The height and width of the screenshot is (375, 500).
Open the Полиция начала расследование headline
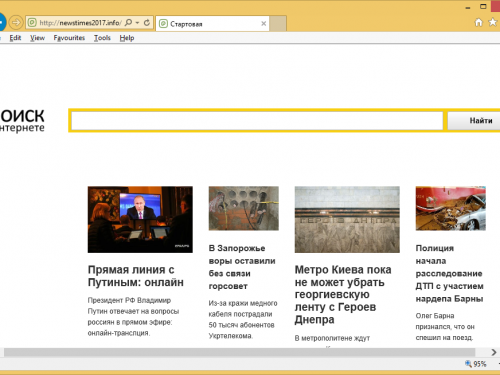pos(449,273)
